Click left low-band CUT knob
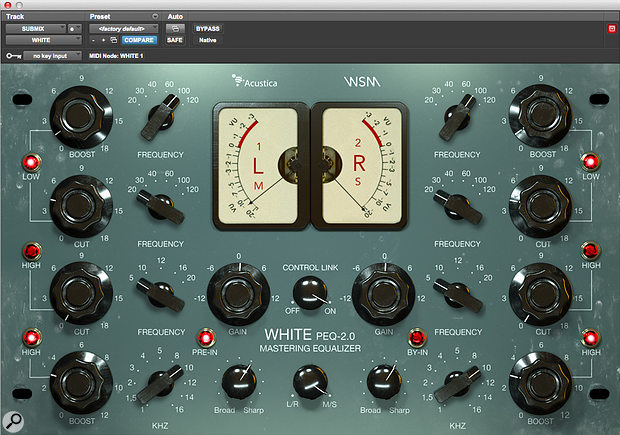 [81, 206]
